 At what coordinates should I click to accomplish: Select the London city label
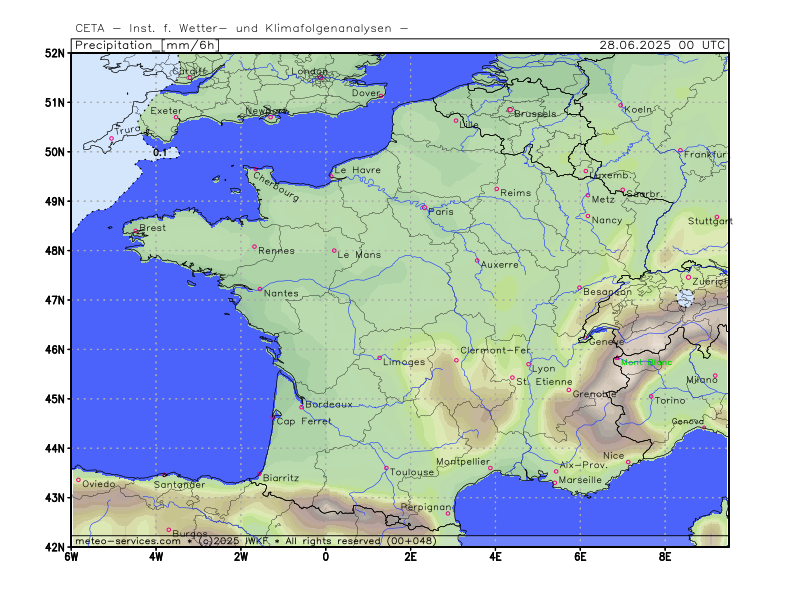pyautogui.click(x=309, y=71)
